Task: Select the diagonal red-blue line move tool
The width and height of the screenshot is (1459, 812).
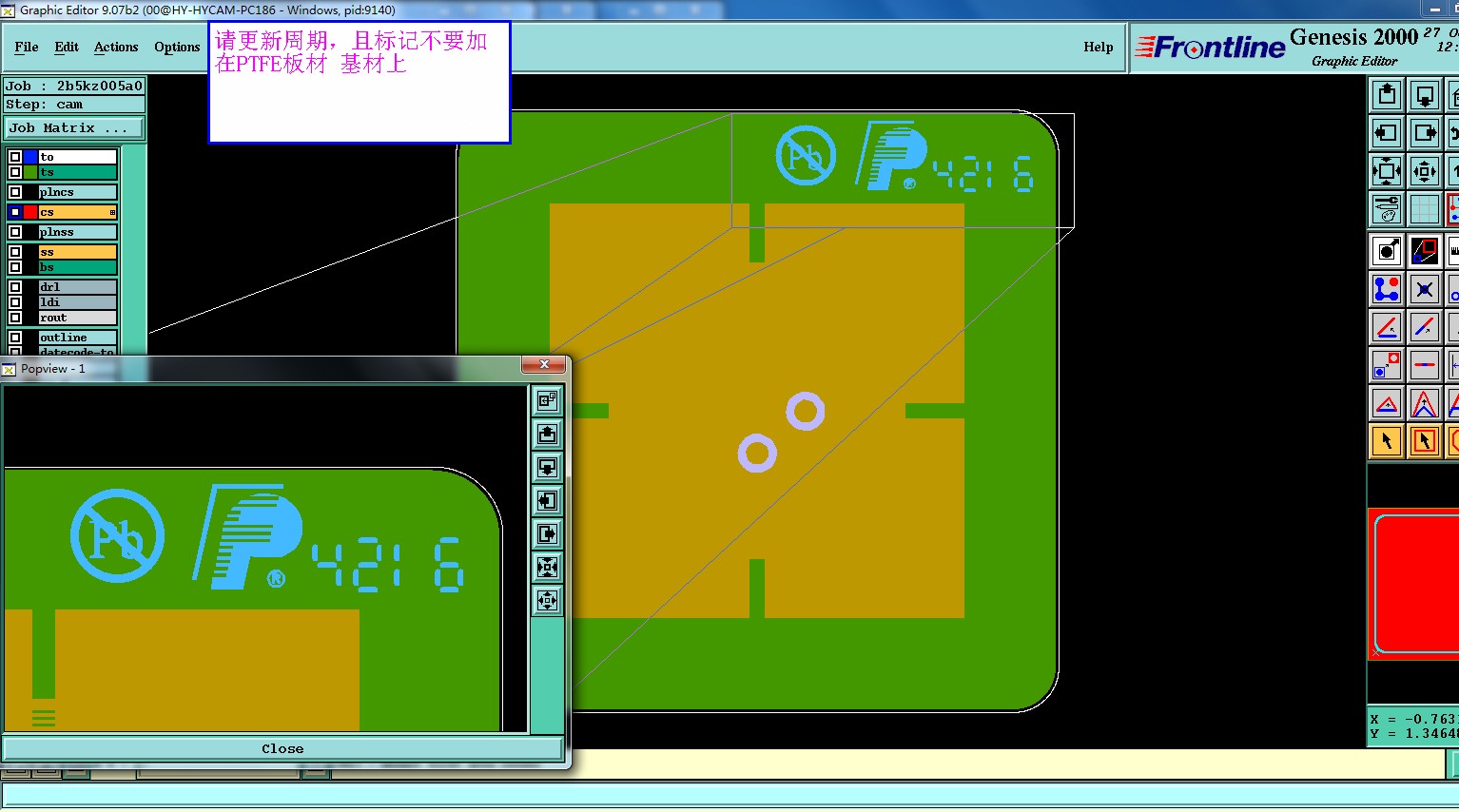Action: (x=1424, y=327)
